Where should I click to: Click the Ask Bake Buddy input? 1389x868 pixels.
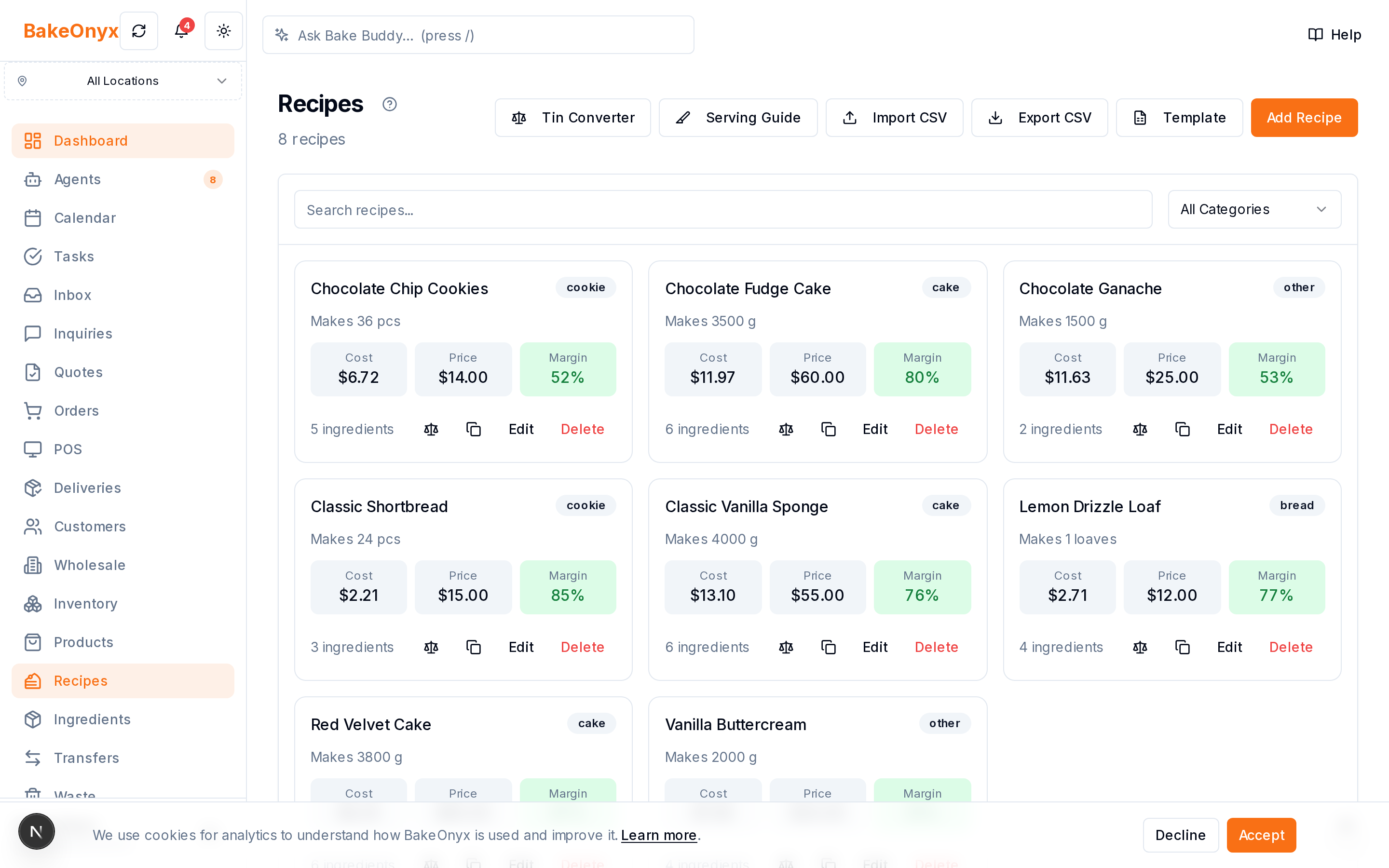478,35
